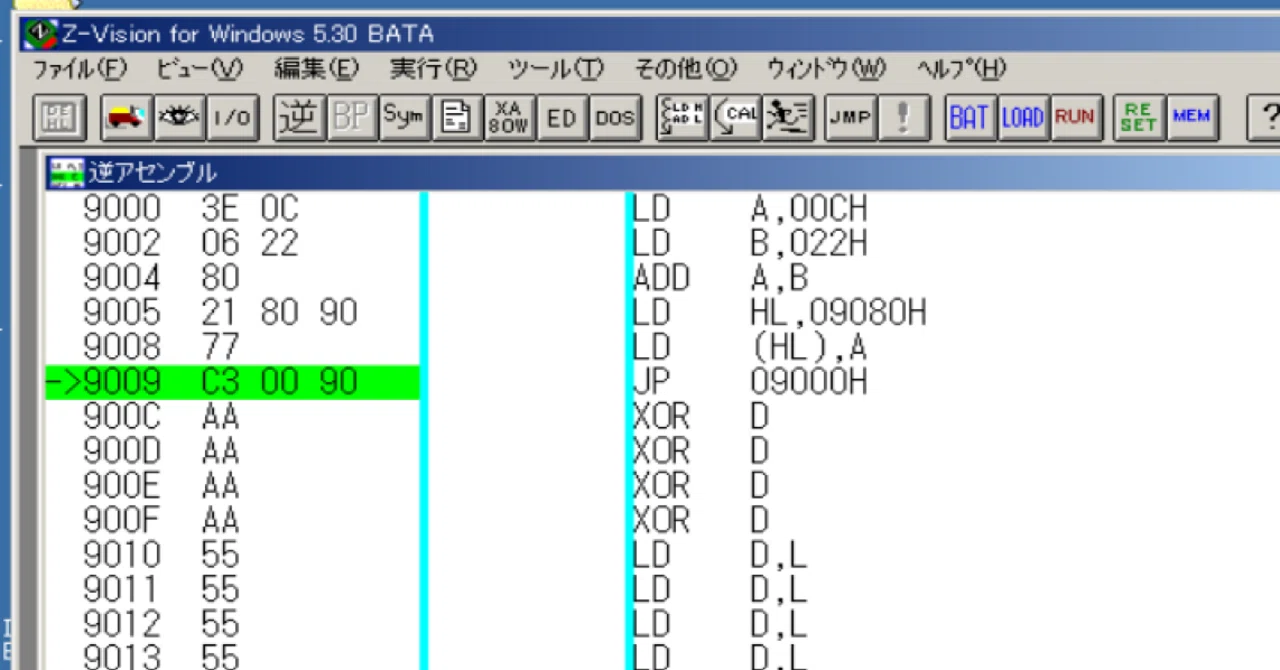Open the ファイル(F) menu

click(81, 70)
